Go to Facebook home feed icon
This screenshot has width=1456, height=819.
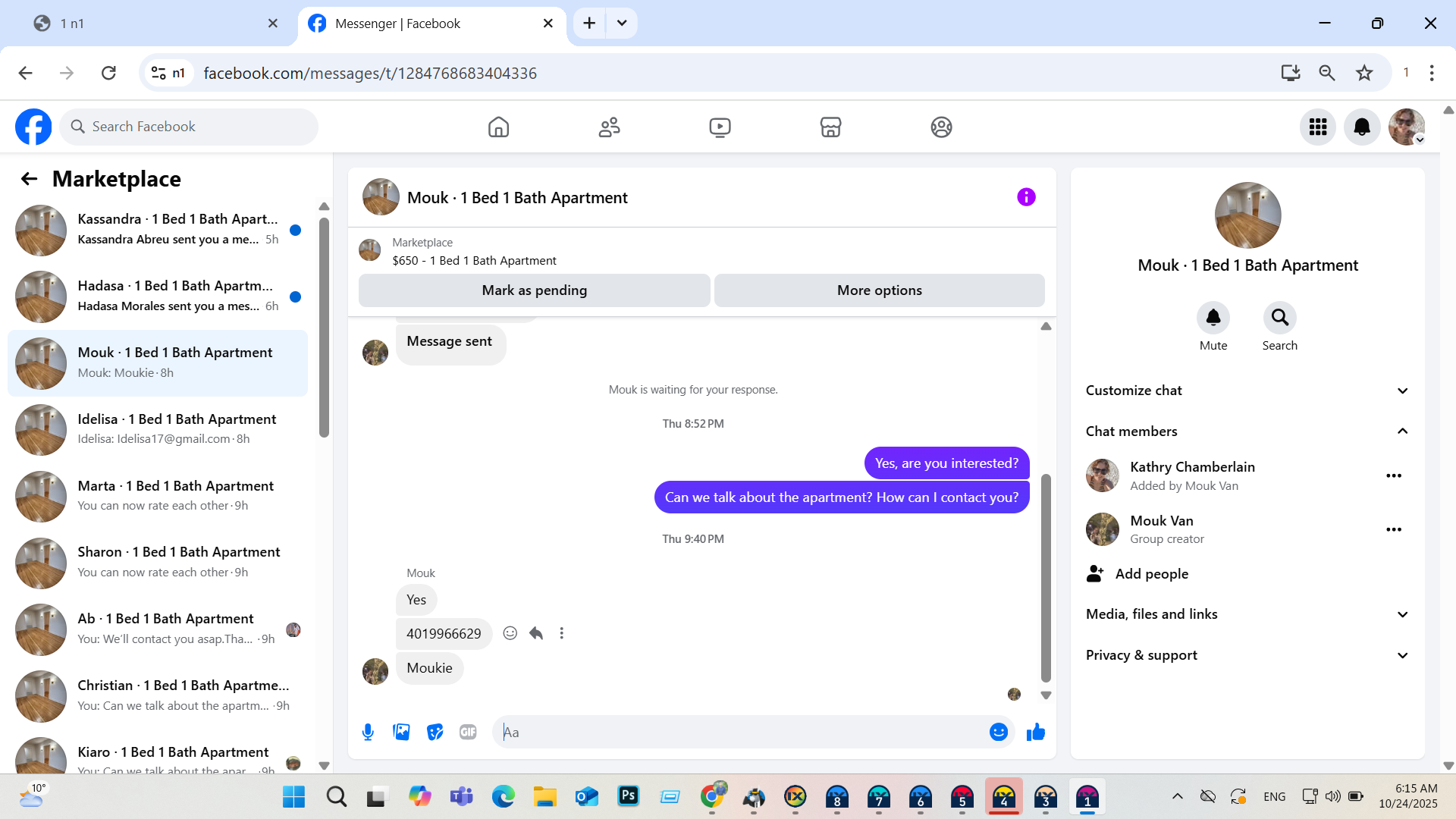click(x=498, y=127)
